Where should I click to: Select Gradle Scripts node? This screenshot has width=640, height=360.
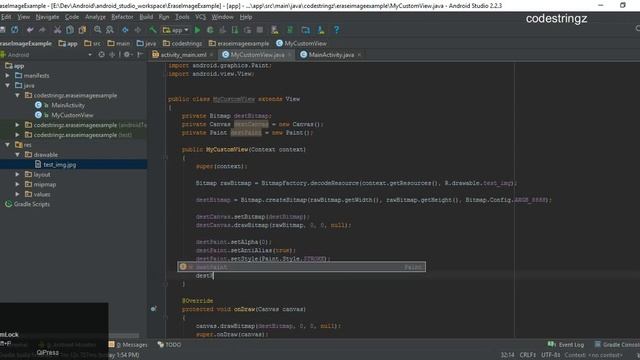32,204
